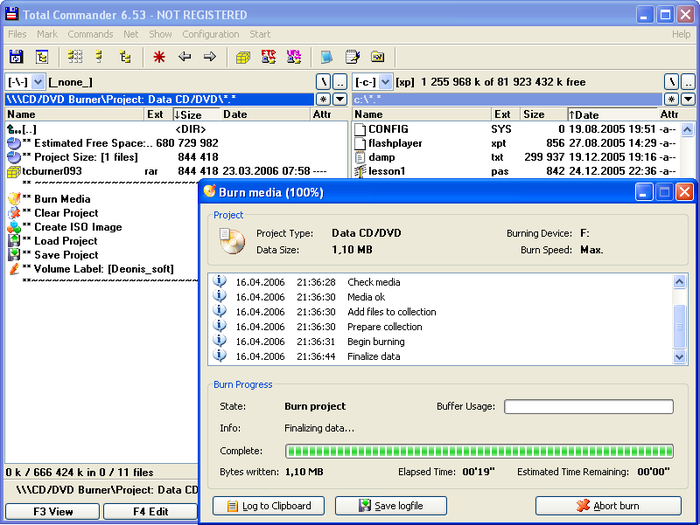Viewport: 700px width, 525px height.
Task: Open right panel directory history dropdown arrow
Action: (688, 99)
